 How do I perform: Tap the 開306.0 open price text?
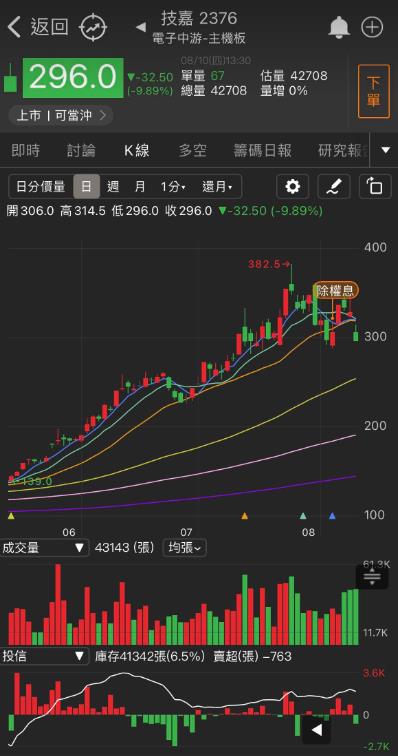pos(31,211)
